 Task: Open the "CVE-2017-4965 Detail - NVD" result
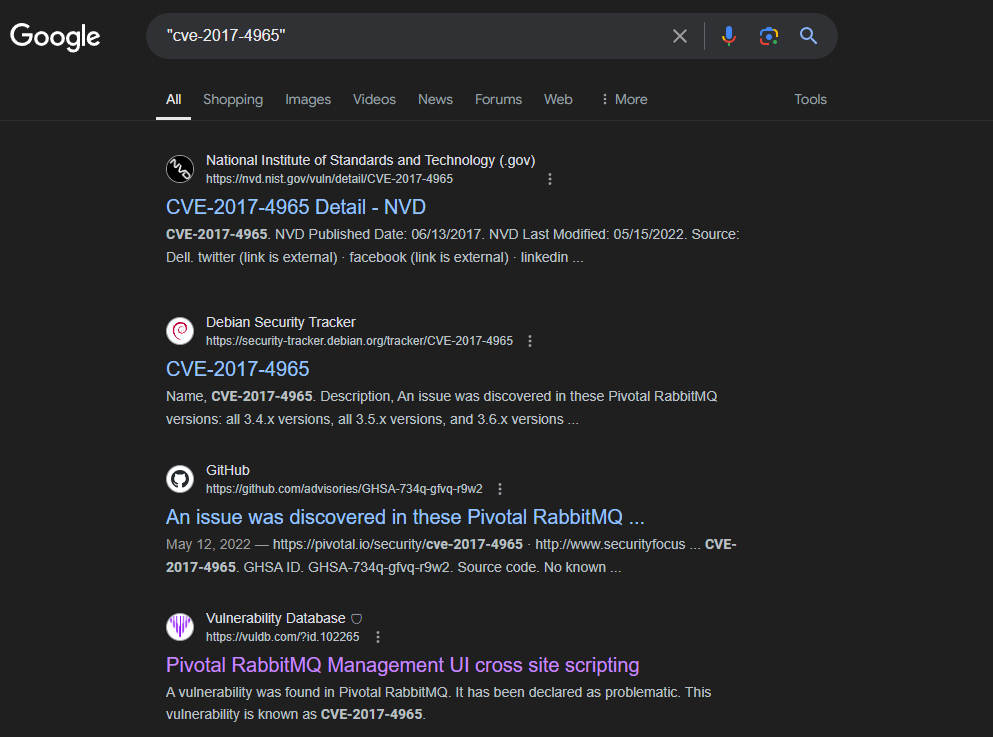coord(296,207)
